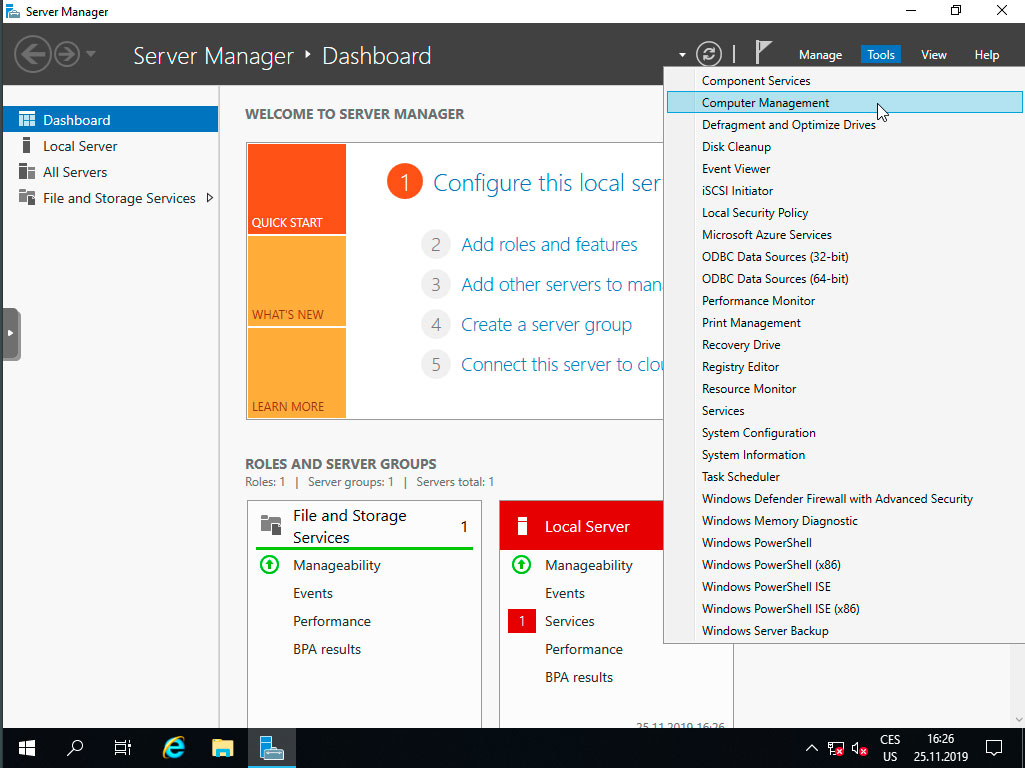Refresh Server Manager using the refresh icon

pyautogui.click(x=708, y=55)
